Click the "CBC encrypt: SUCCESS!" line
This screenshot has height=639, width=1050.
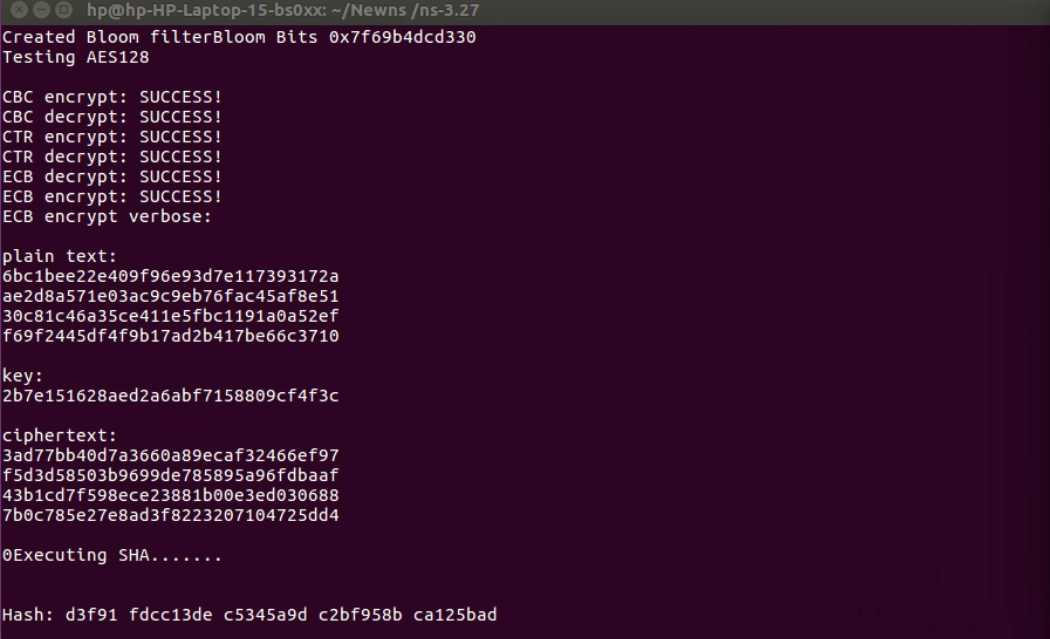coord(112,97)
